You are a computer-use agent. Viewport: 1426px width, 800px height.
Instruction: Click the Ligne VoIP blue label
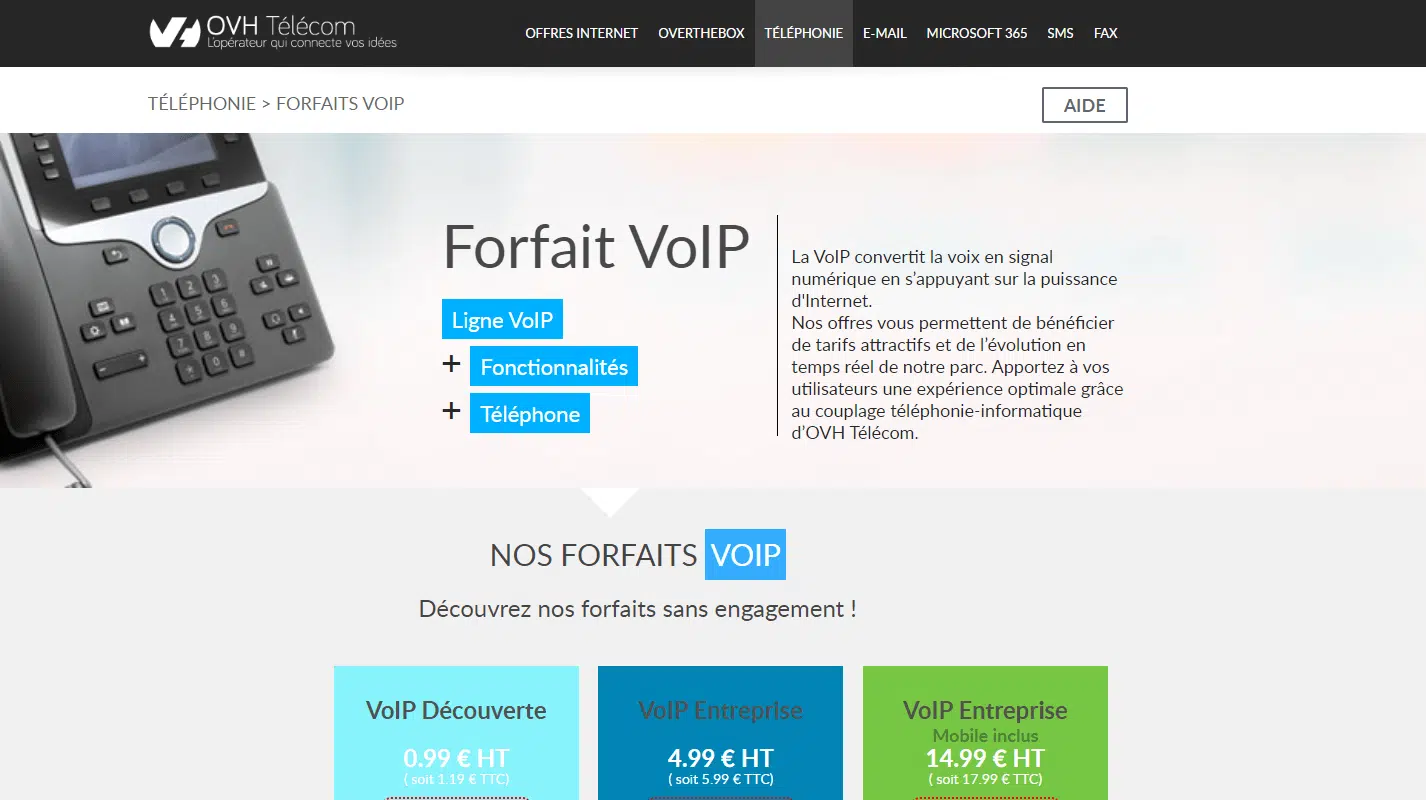point(502,320)
